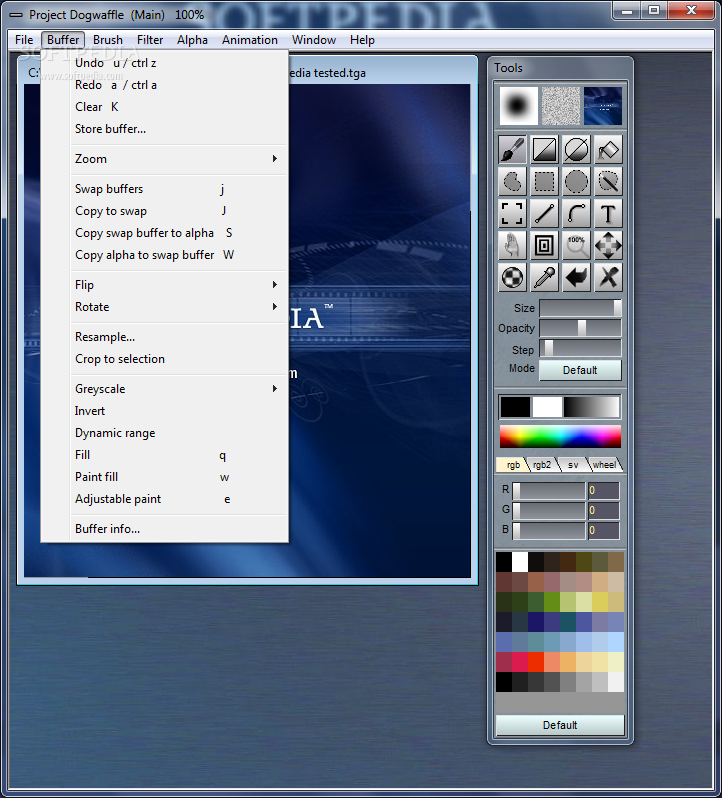Select the paintbrush tool
722x798 pixels.
tap(512, 150)
